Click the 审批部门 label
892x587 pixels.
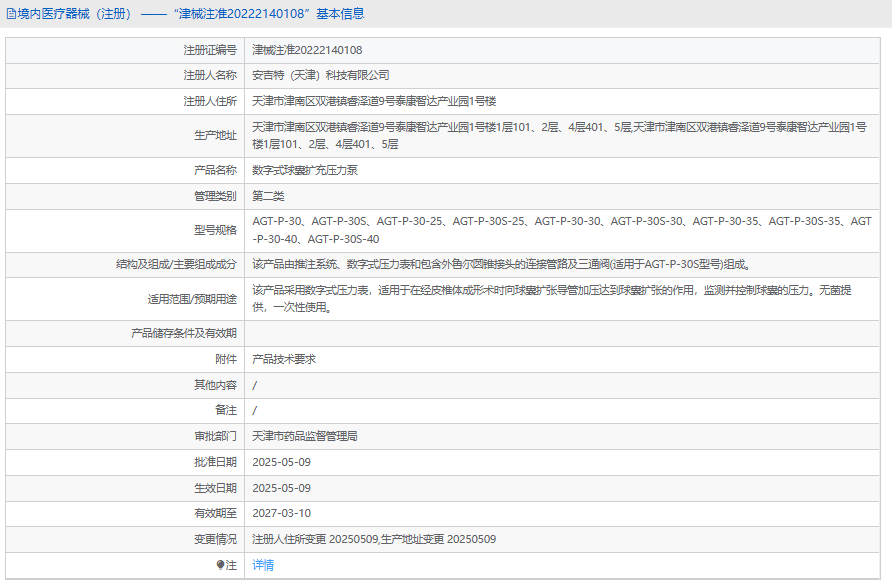pos(216,436)
